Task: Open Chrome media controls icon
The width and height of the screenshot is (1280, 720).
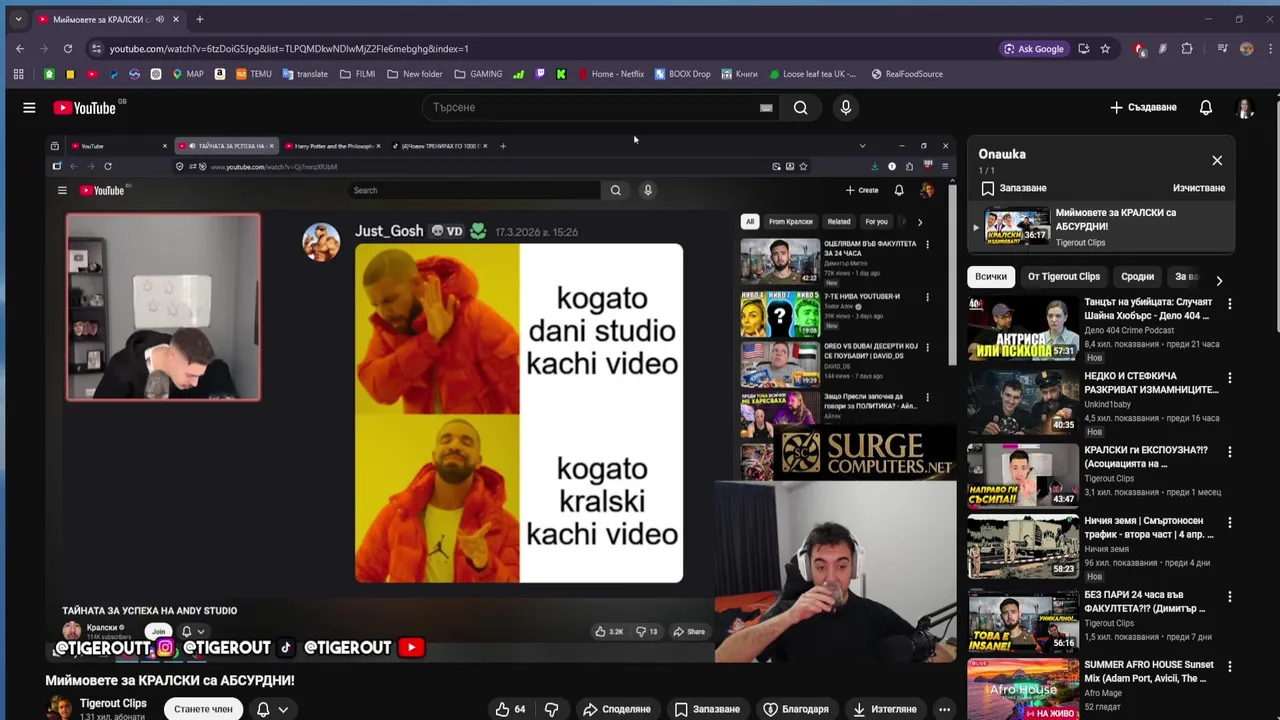Action: click(x=1222, y=48)
